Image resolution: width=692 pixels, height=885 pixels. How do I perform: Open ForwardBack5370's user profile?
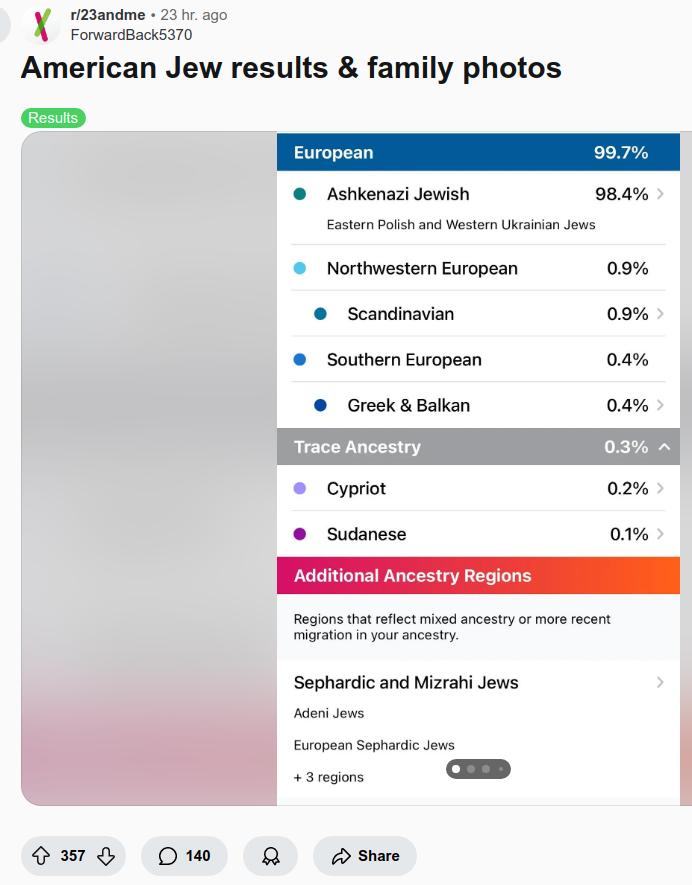pos(131,35)
